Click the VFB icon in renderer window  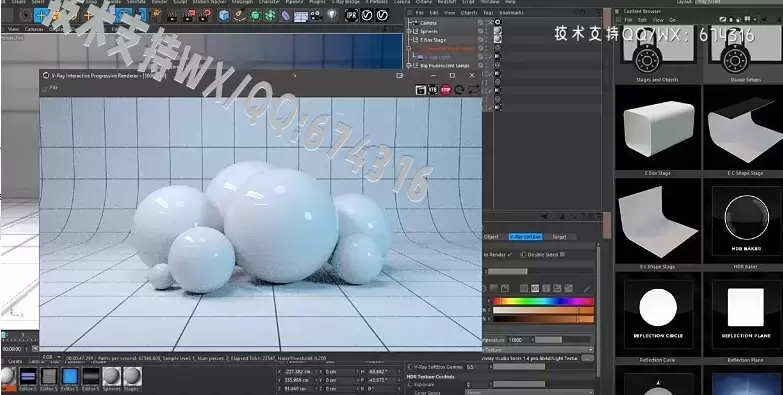point(433,89)
